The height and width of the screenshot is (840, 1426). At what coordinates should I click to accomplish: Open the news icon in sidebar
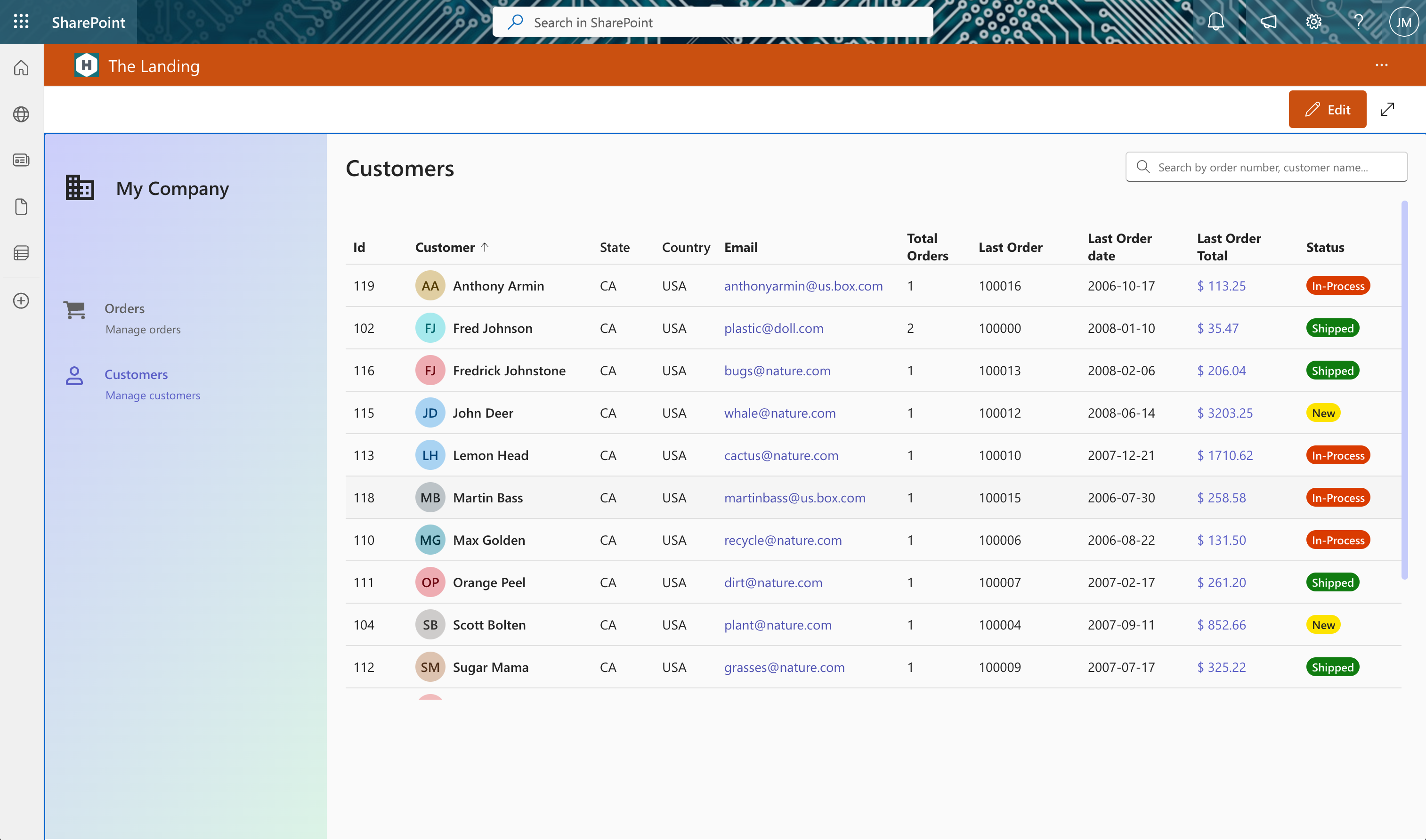coord(21,160)
